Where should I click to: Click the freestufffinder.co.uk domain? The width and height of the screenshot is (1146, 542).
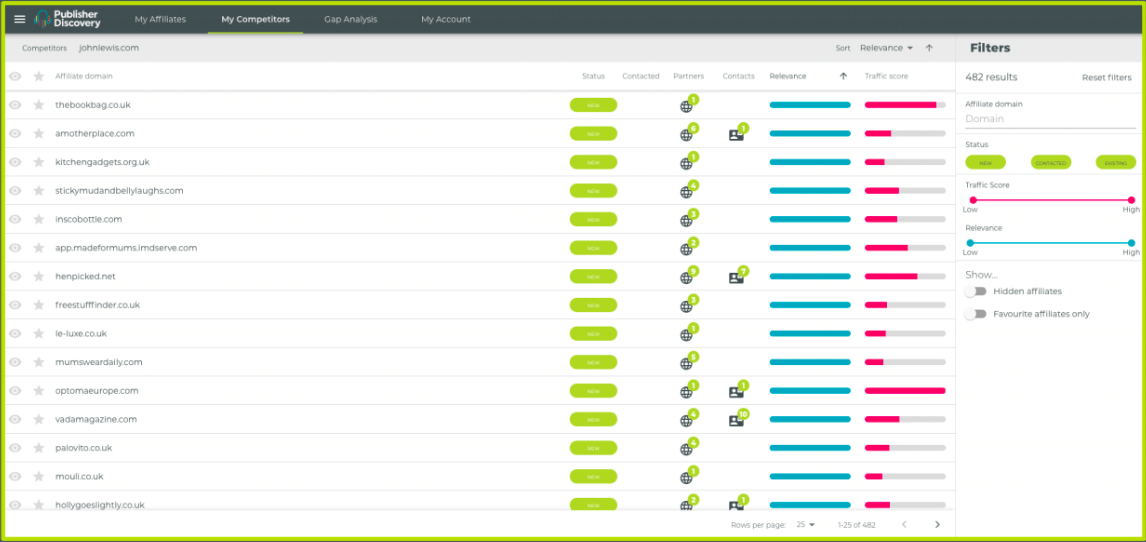[x=98, y=305]
